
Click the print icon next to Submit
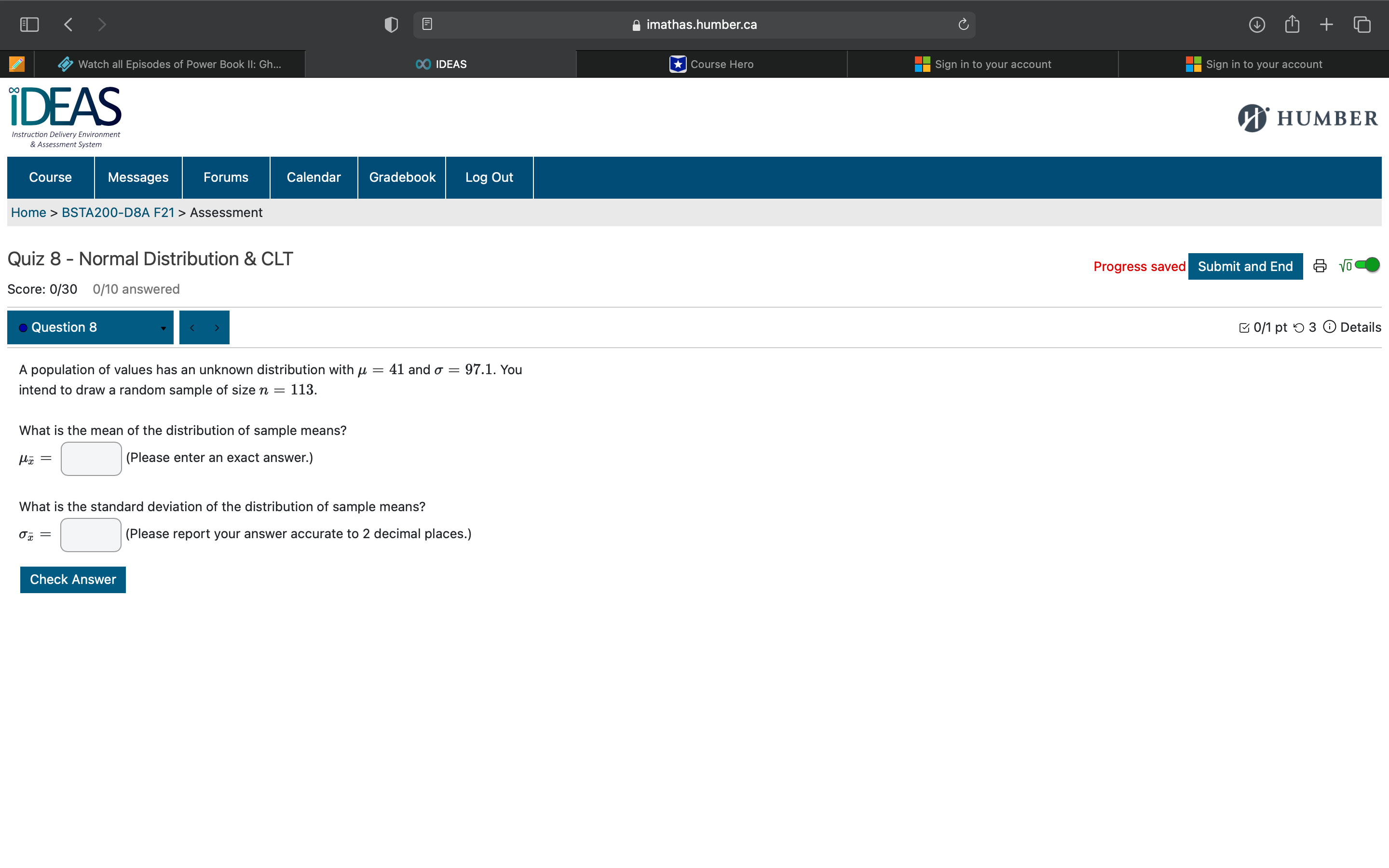[x=1320, y=266]
